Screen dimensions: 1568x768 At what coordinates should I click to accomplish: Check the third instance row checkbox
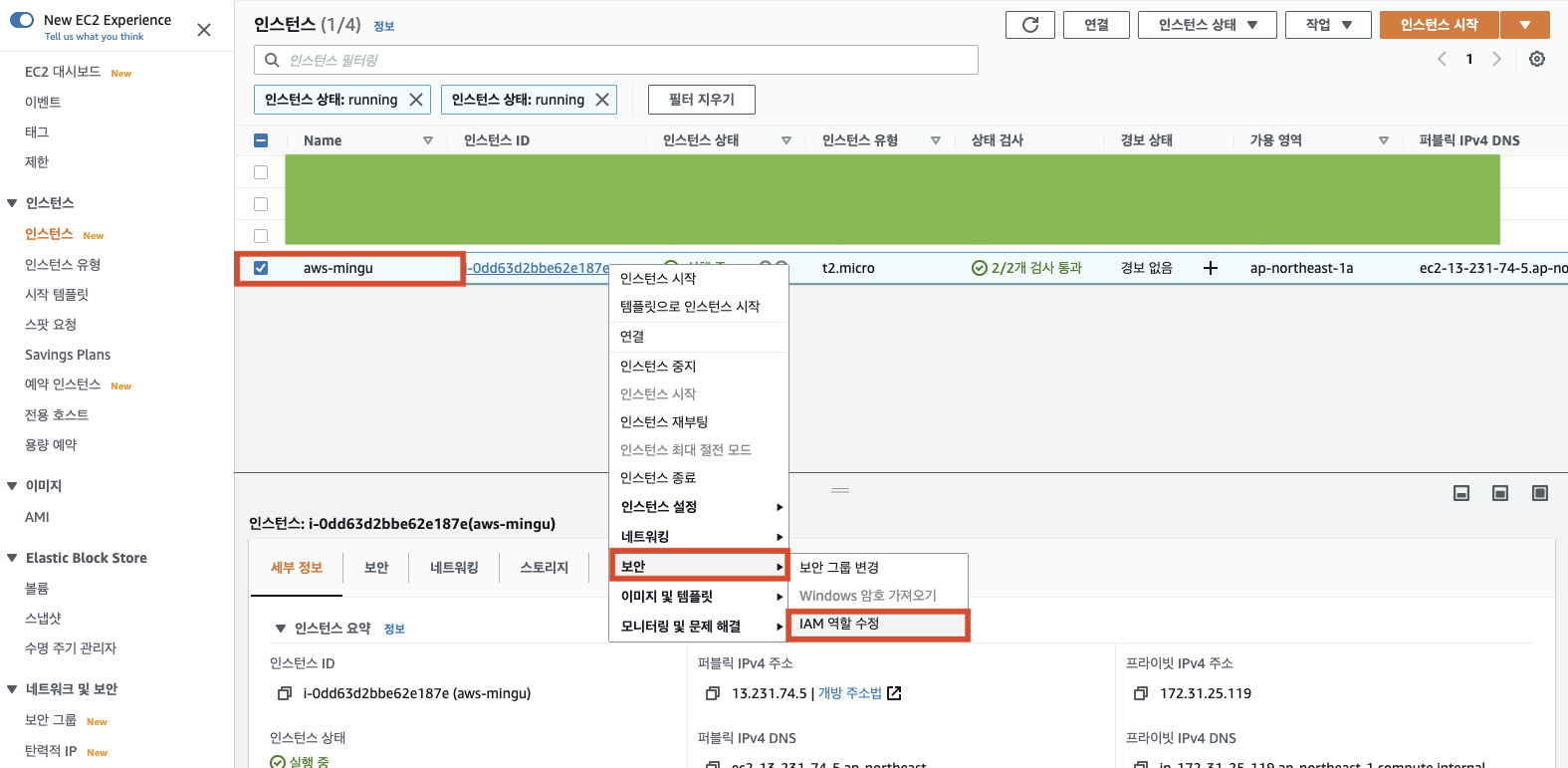click(261, 236)
